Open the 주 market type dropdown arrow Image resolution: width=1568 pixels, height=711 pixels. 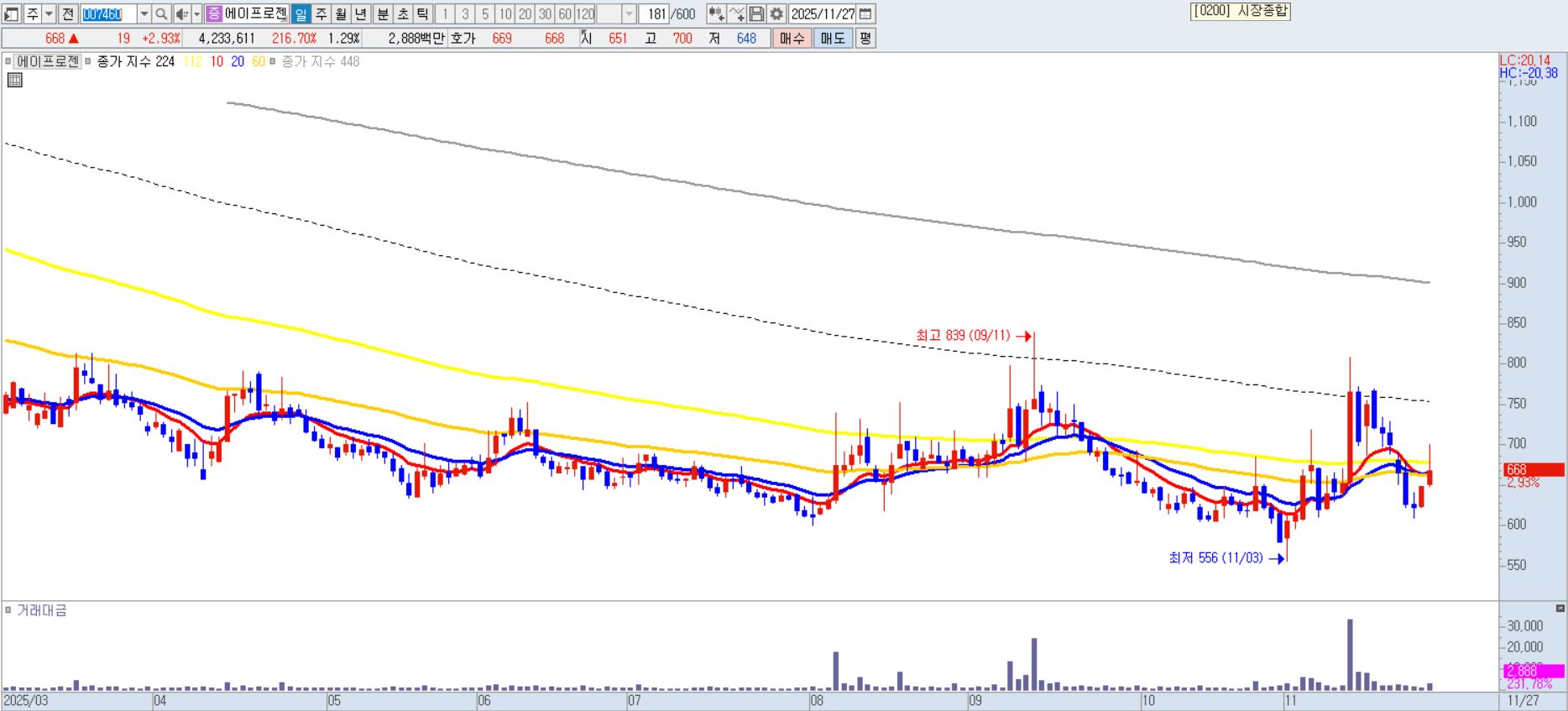tap(49, 14)
